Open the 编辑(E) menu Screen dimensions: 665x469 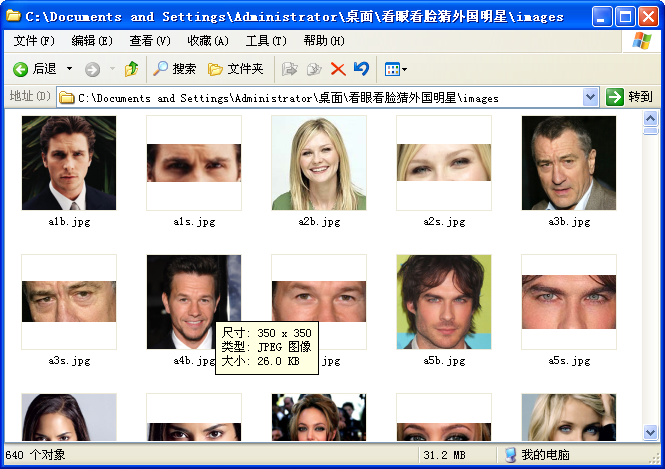92,41
